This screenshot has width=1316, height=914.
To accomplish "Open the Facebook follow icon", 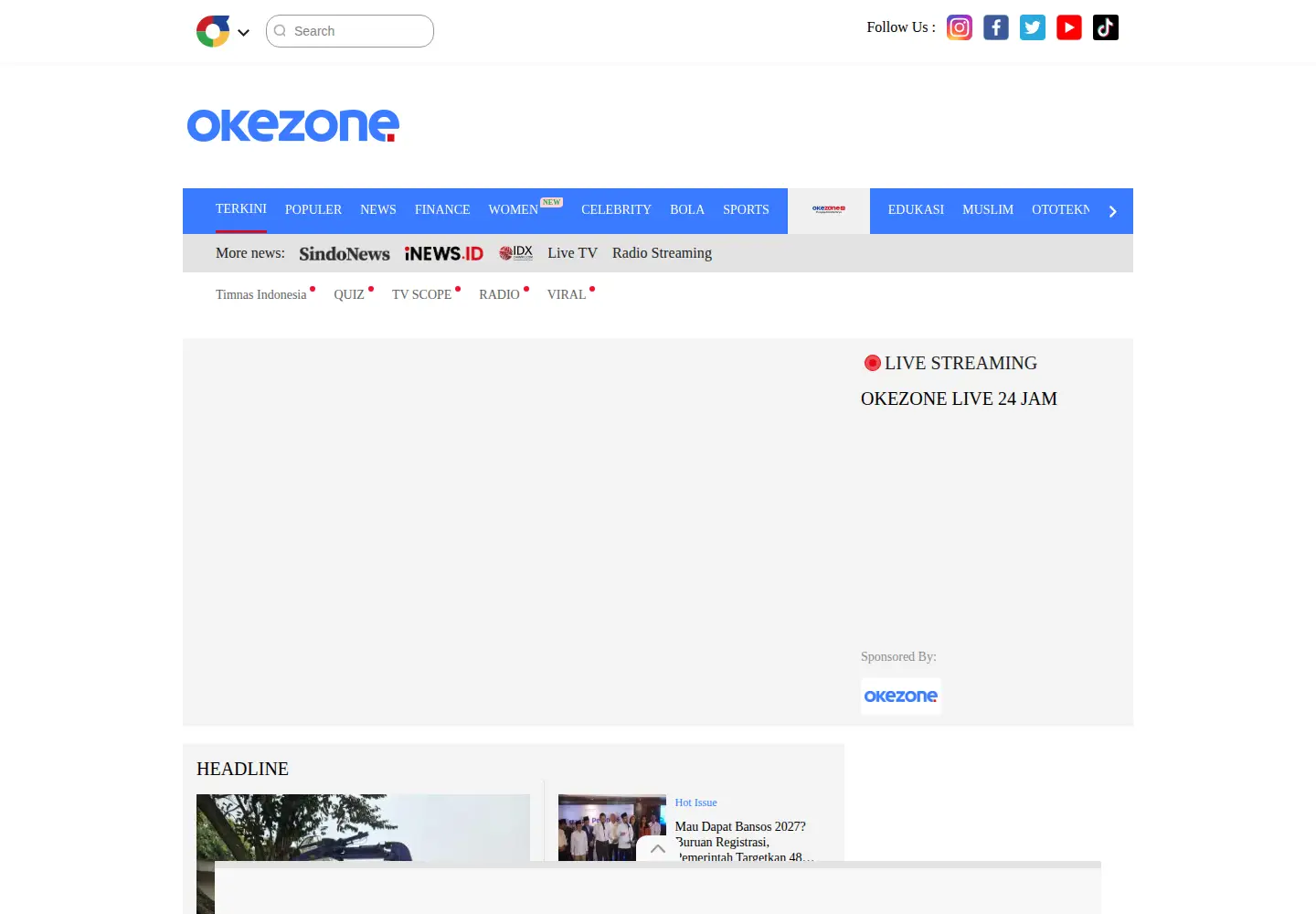I will click(x=996, y=27).
